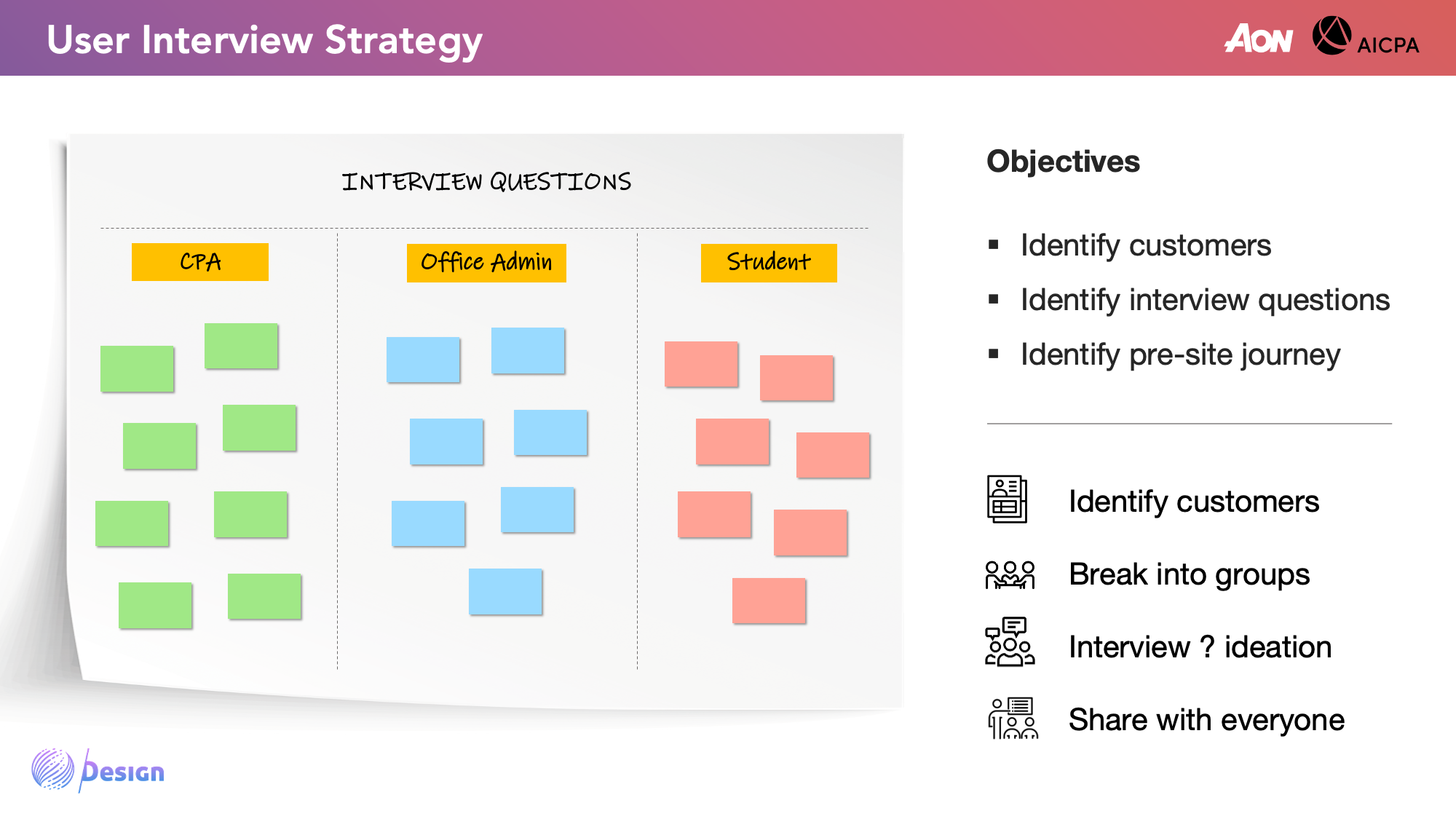Click the icon beside Identify customers
The height and width of the screenshot is (819, 1456).
[x=1007, y=499]
